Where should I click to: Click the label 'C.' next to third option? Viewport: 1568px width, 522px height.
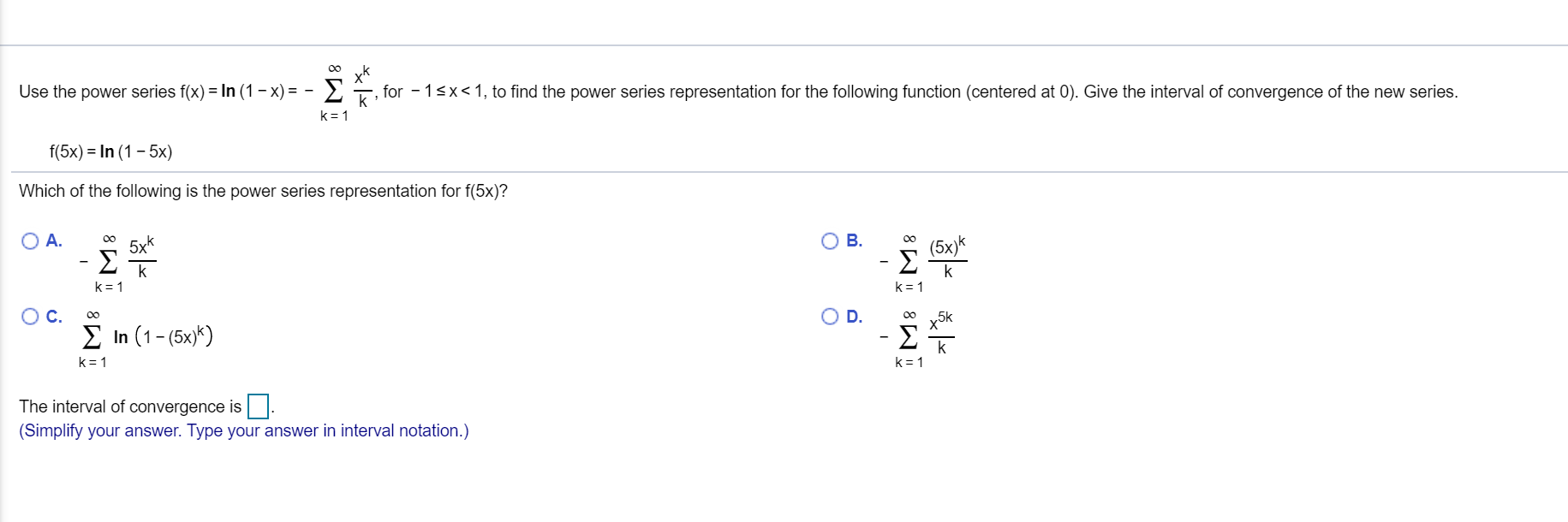pos(54,317)
